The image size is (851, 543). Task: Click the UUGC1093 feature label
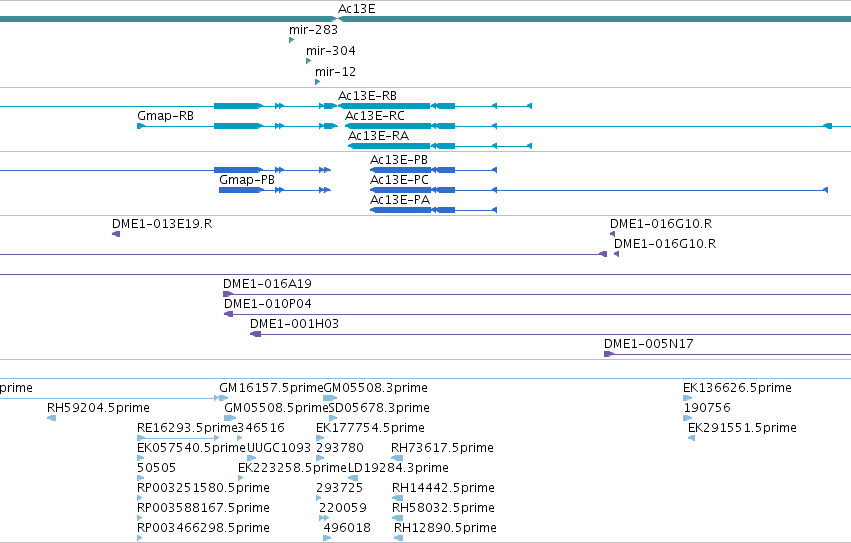click(279, 449)
